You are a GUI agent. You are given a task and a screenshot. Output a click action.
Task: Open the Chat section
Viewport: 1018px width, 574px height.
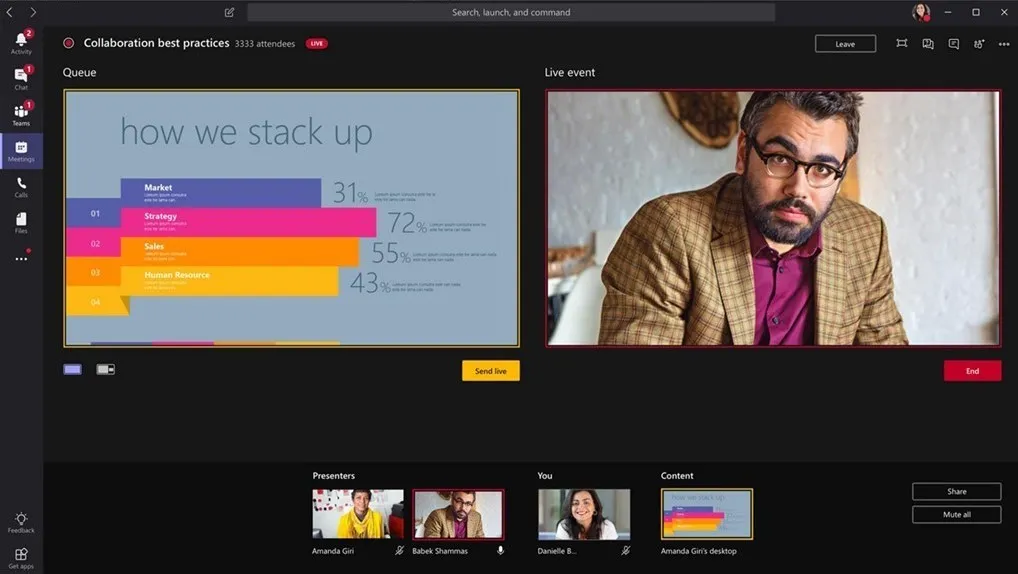tap(21, 79)
